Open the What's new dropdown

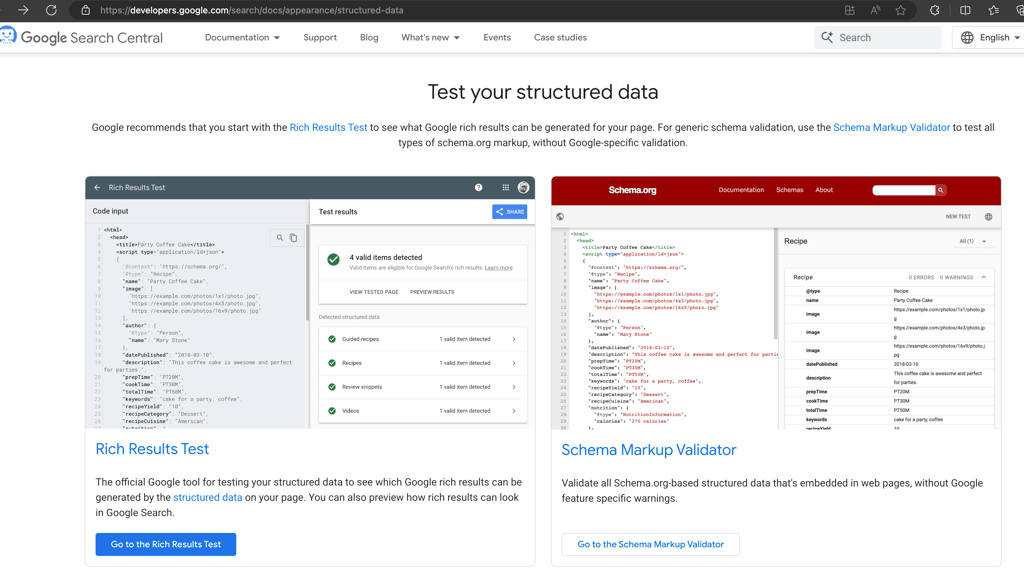click(430, 38)
